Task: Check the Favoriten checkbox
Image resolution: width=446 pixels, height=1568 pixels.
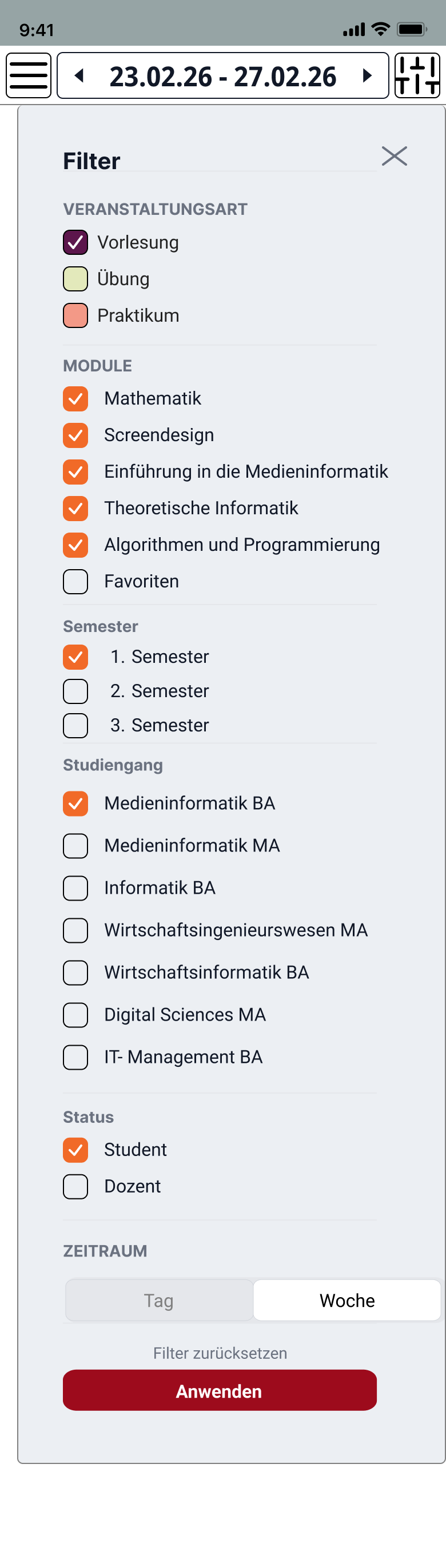Action: tap(75, 581)
